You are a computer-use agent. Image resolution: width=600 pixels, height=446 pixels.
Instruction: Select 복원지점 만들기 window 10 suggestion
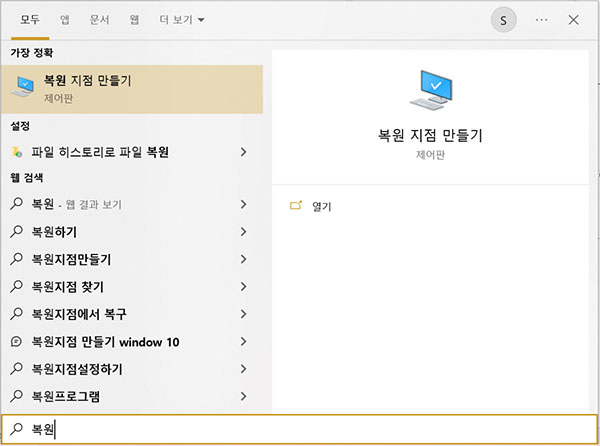132,342
